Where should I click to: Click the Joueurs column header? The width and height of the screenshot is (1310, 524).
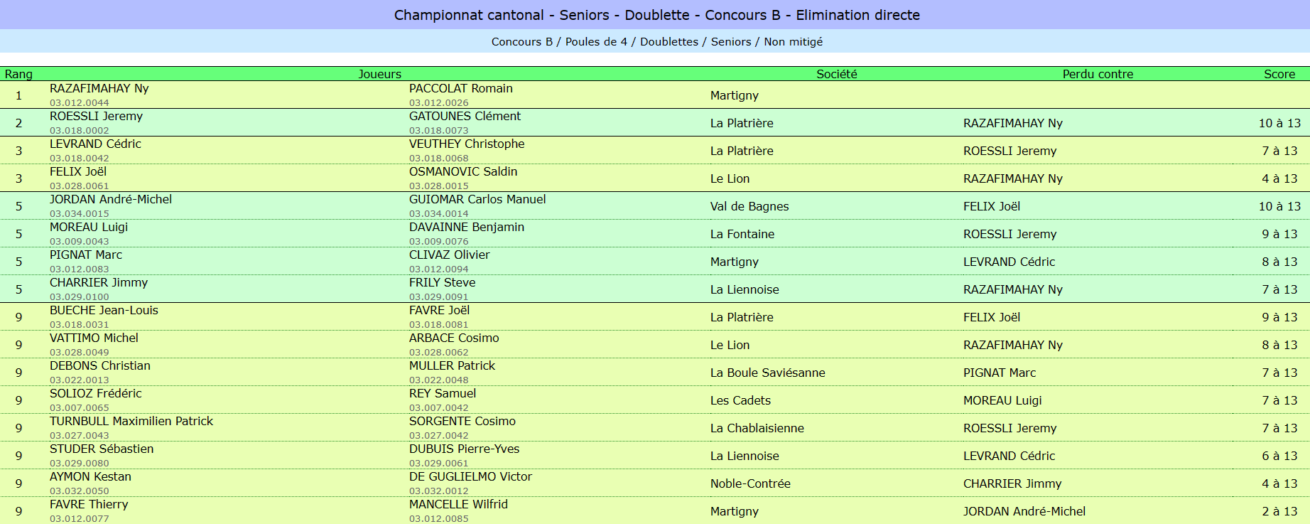380,74
